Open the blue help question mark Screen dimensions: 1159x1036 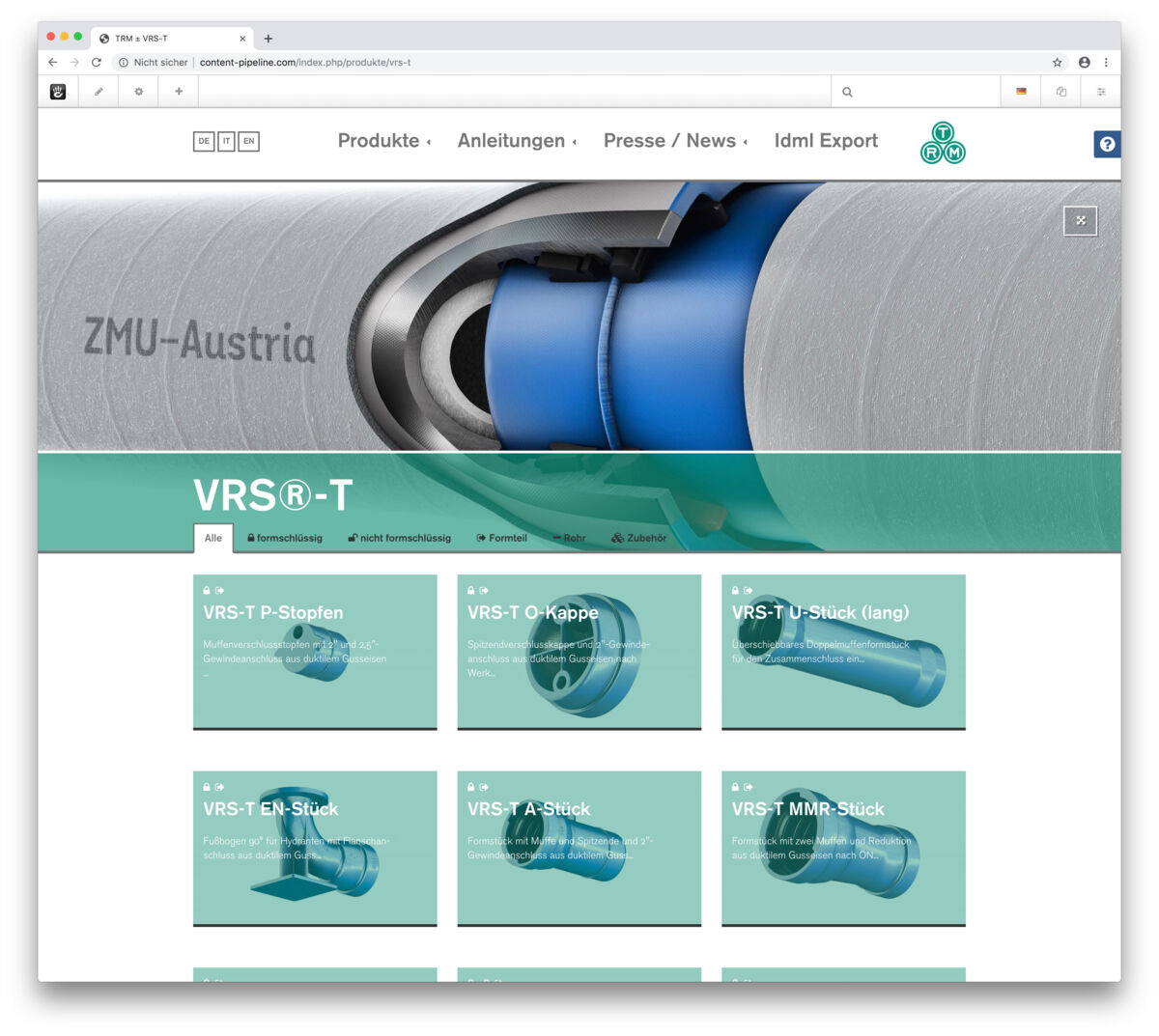coord(1107,144)
